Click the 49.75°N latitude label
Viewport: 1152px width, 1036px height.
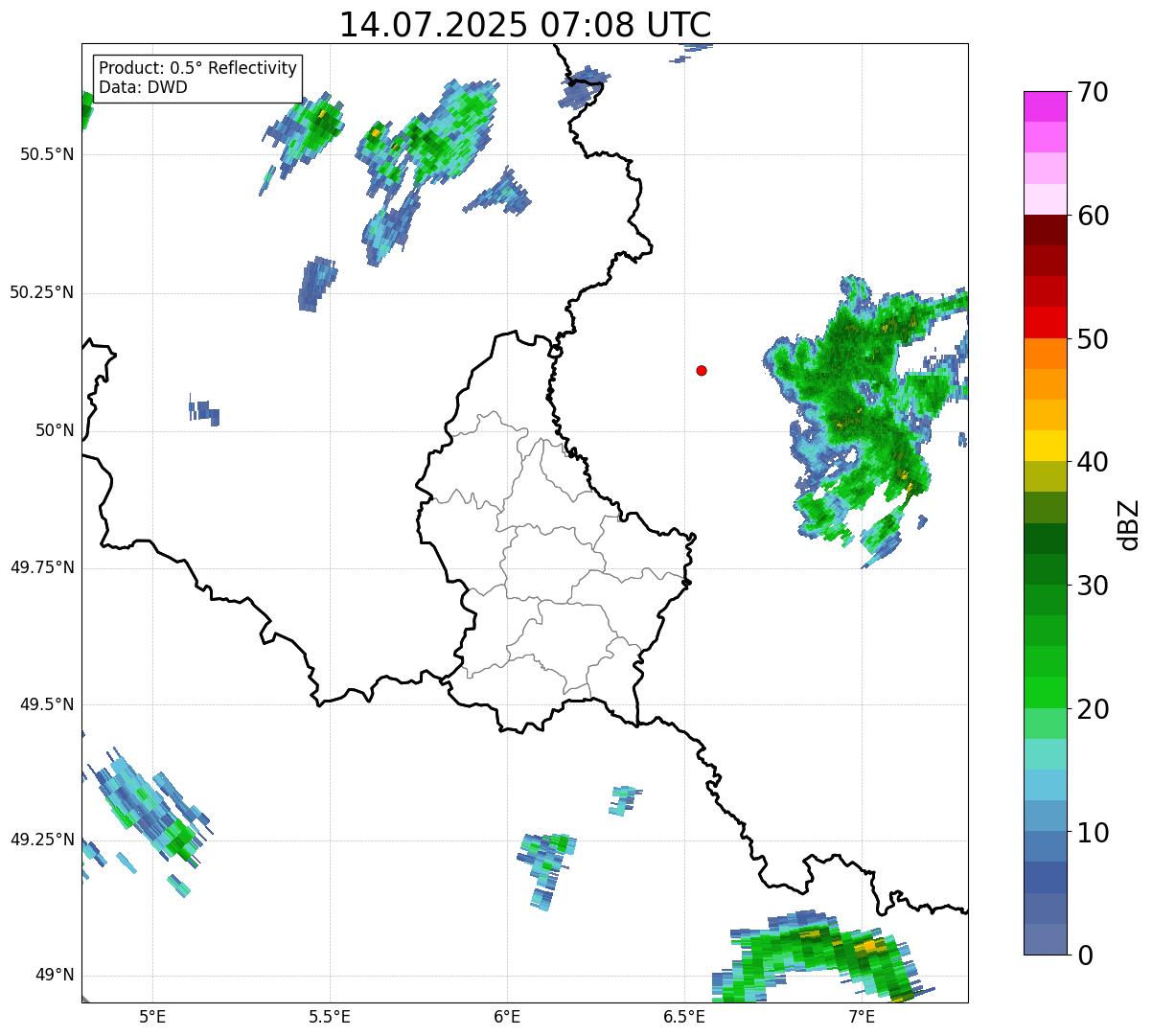tap(42, 567)
